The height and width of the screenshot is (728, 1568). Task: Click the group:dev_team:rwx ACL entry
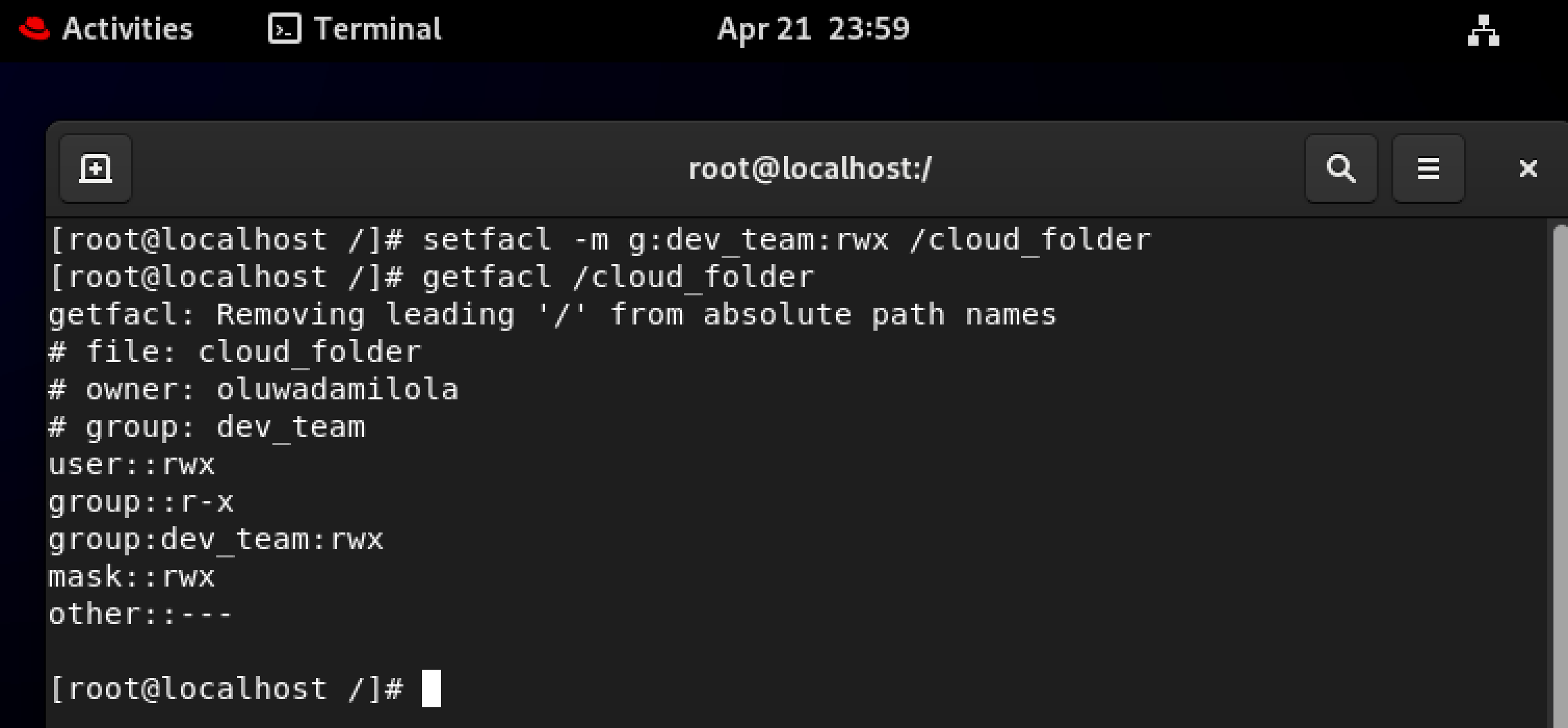[x=216, y=539]
